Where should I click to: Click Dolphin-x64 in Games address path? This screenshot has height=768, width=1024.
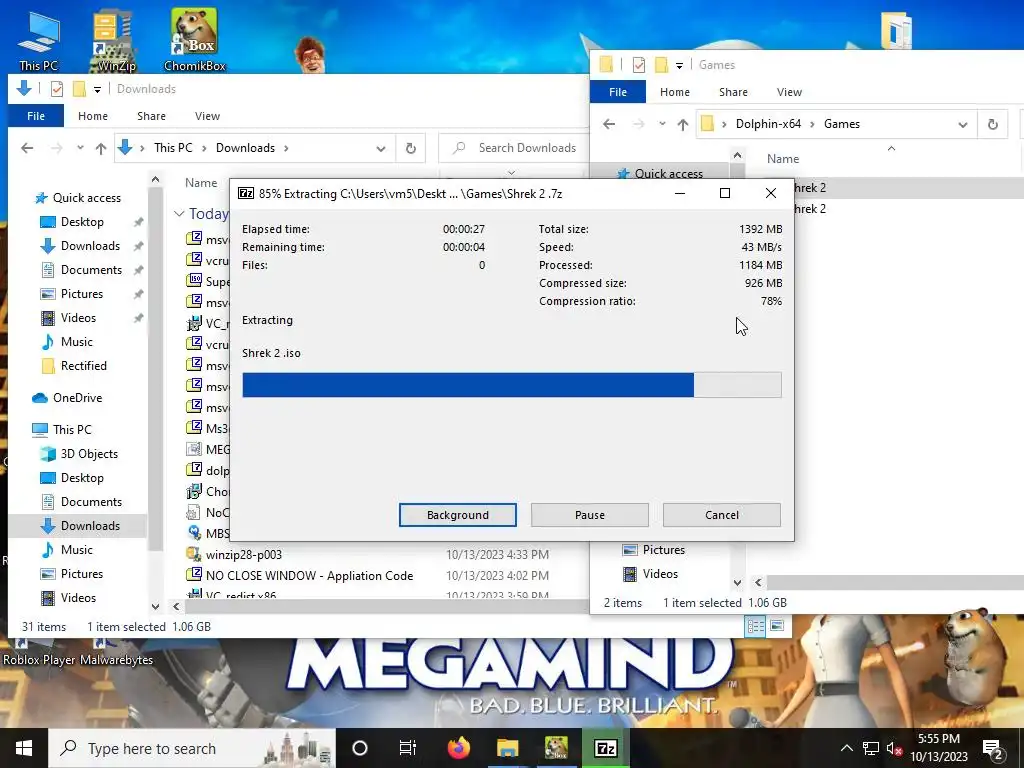[768, 124]
